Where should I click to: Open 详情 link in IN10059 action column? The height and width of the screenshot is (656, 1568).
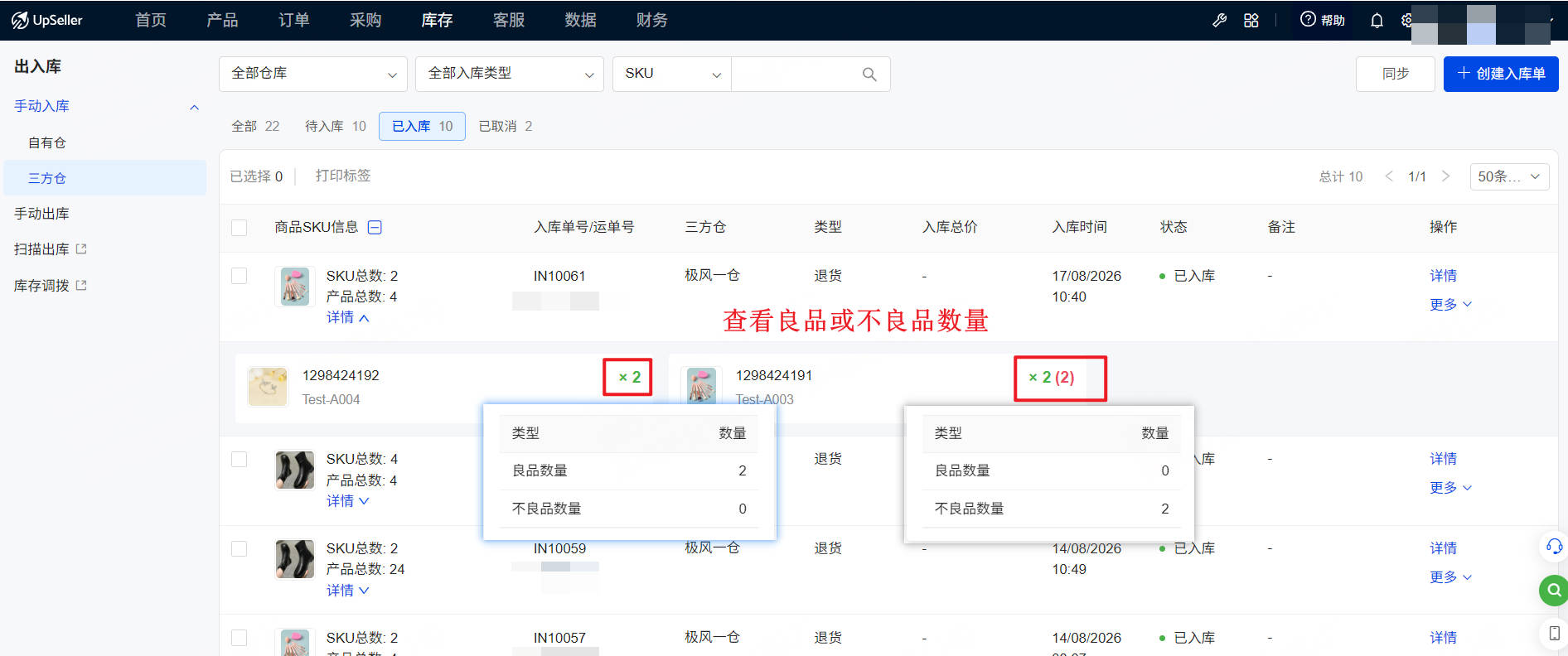pyautogui.click(x=1443, y=548)
